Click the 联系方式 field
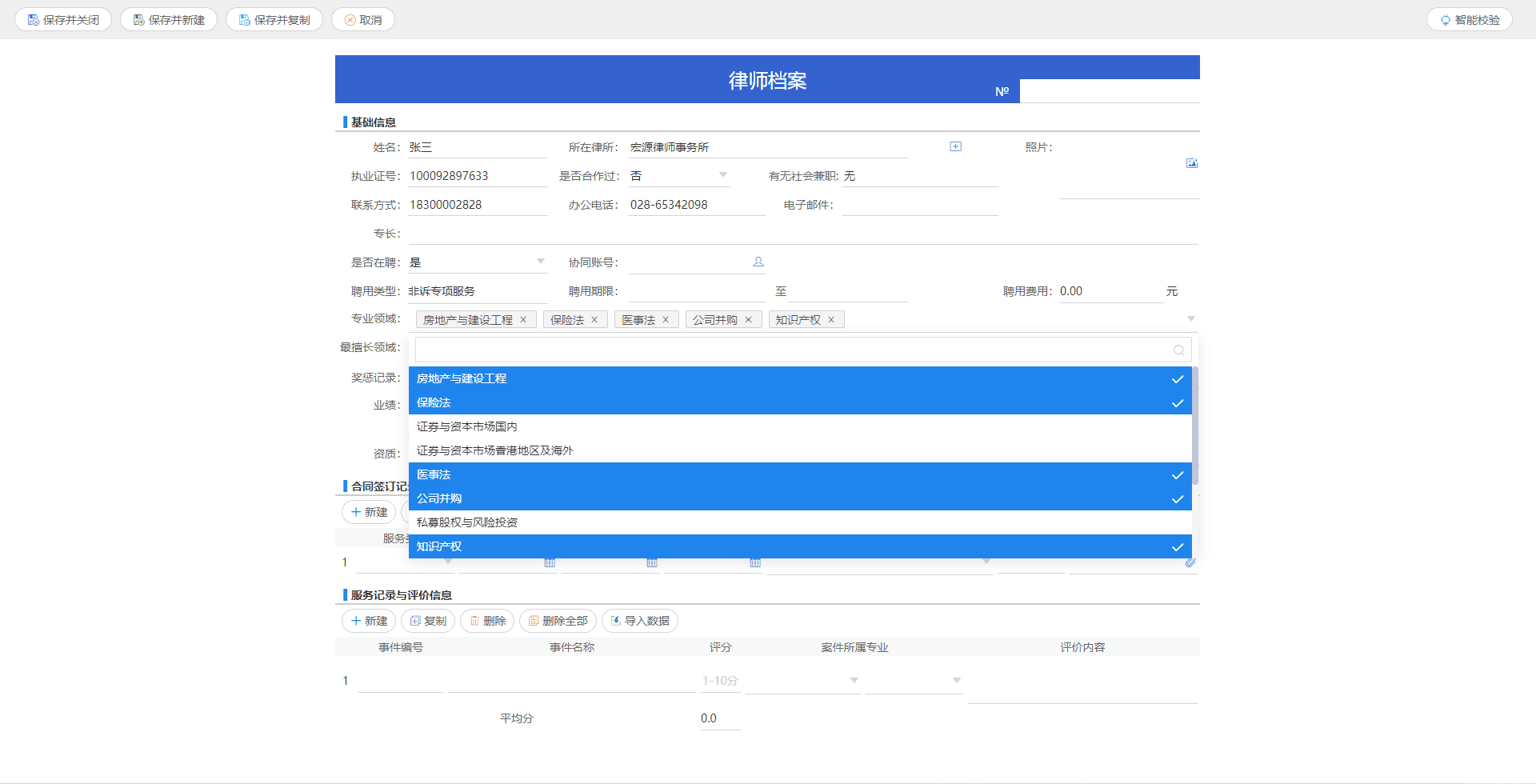This screenshot has height=784, width=1536. (x=478, y=205)
